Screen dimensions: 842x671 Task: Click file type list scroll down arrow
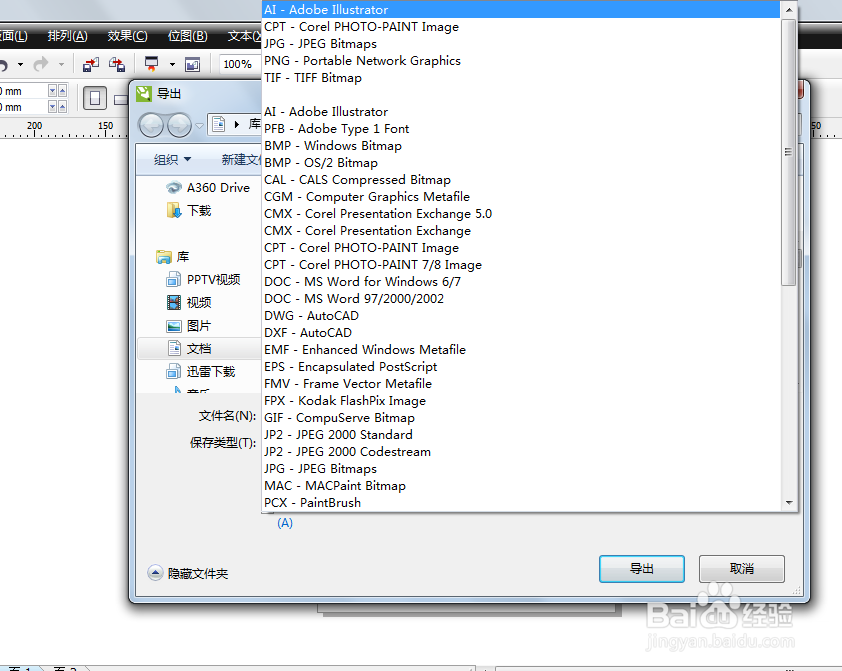[x=788, y=503]
